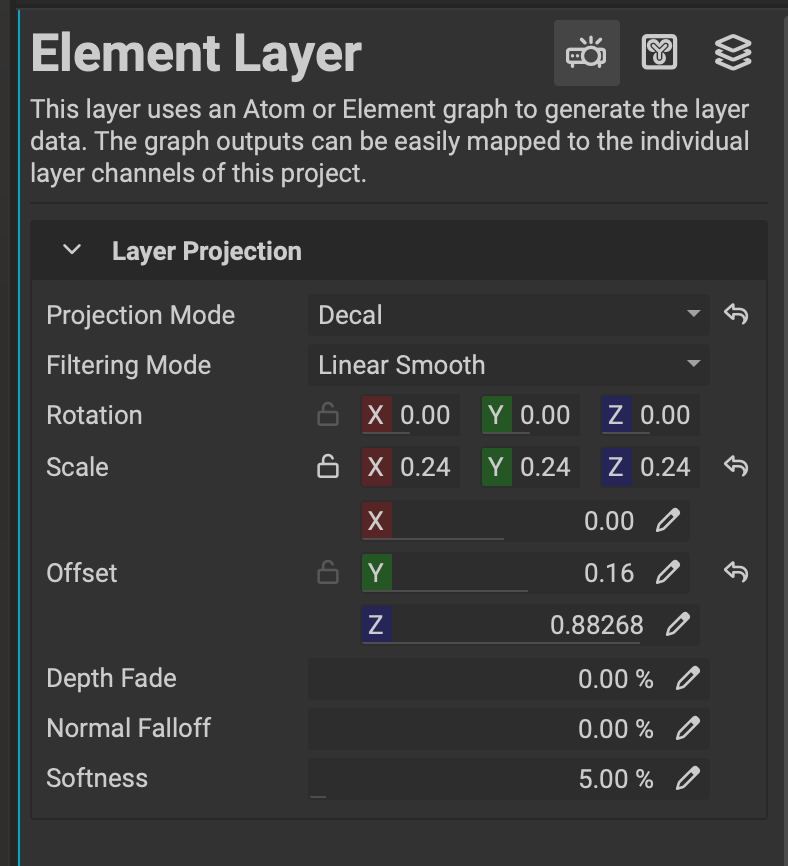The height and width of the screenshot is (866, 788).
Task: Toggle the Rotation lock
Action: click(x=328, y=416)
